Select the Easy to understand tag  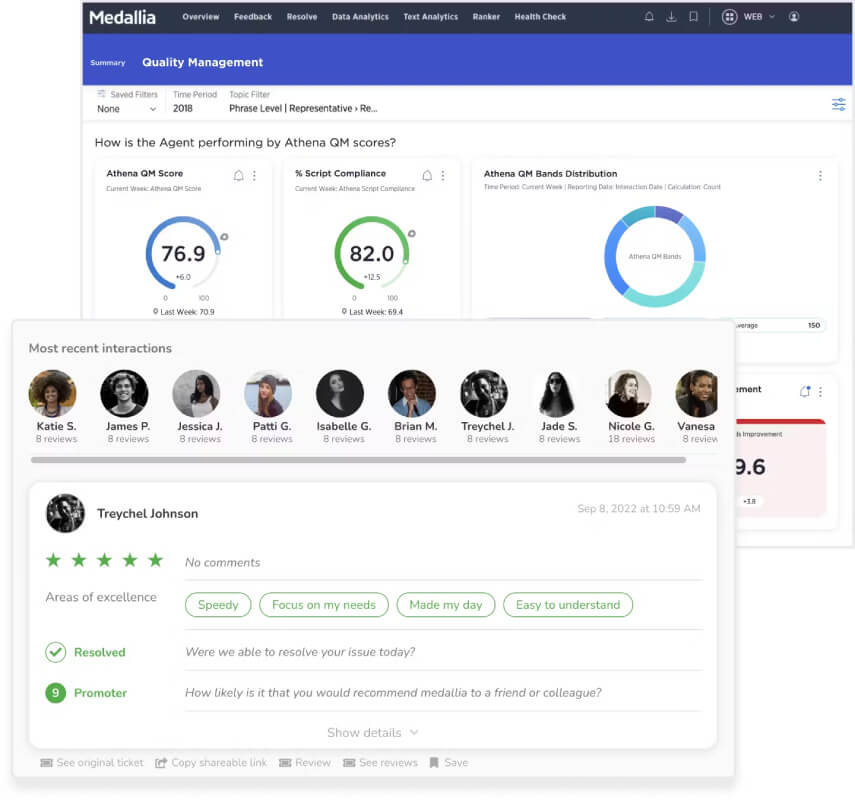pos(568,605)
